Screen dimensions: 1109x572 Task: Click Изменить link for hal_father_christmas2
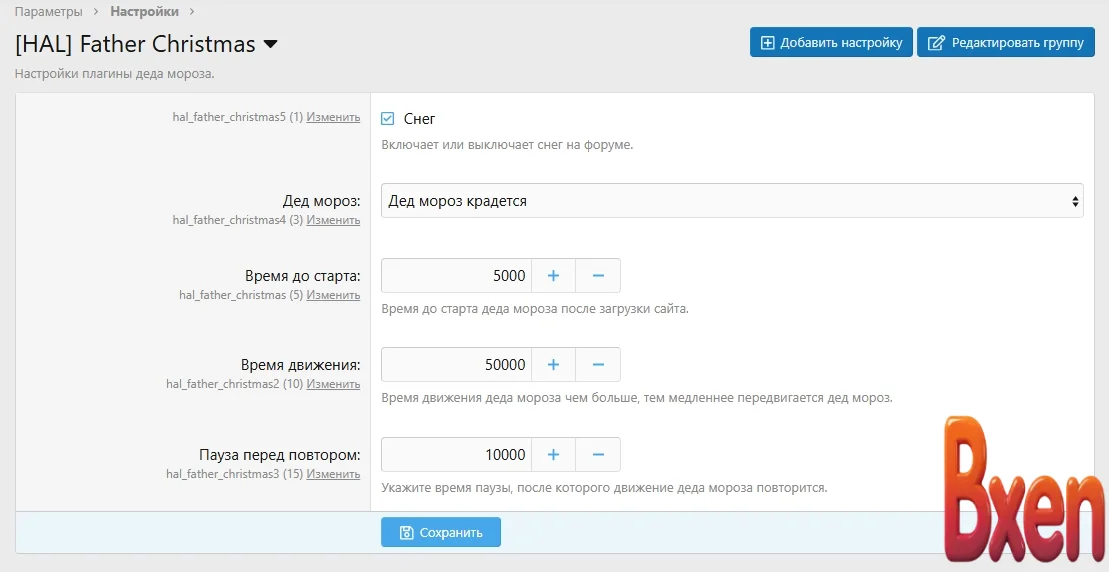(x=333, y=384)
